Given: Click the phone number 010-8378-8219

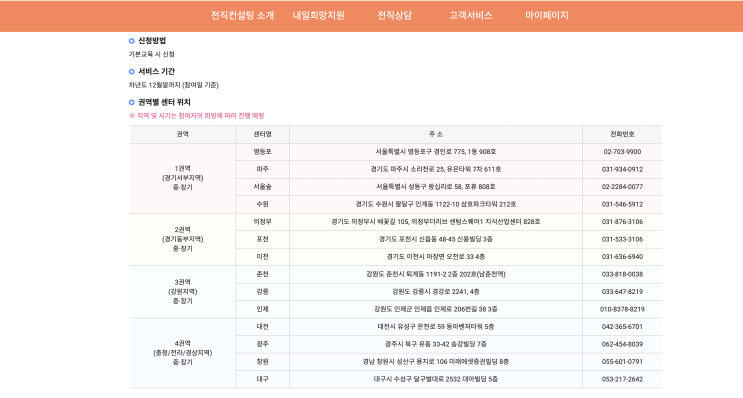Looking at the screenshot, I should (x=622, y=309).
